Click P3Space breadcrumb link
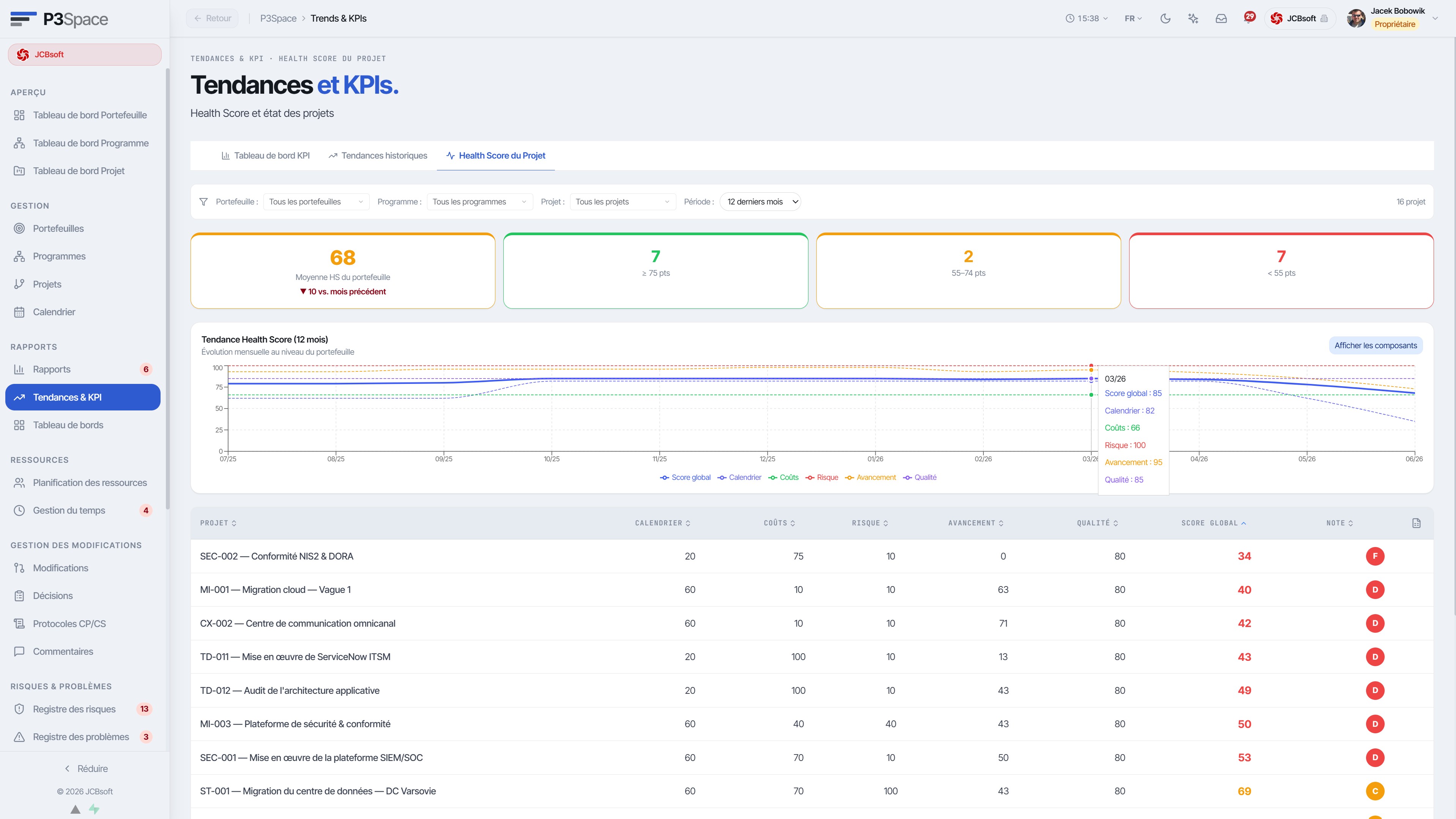 click(278, 19)
